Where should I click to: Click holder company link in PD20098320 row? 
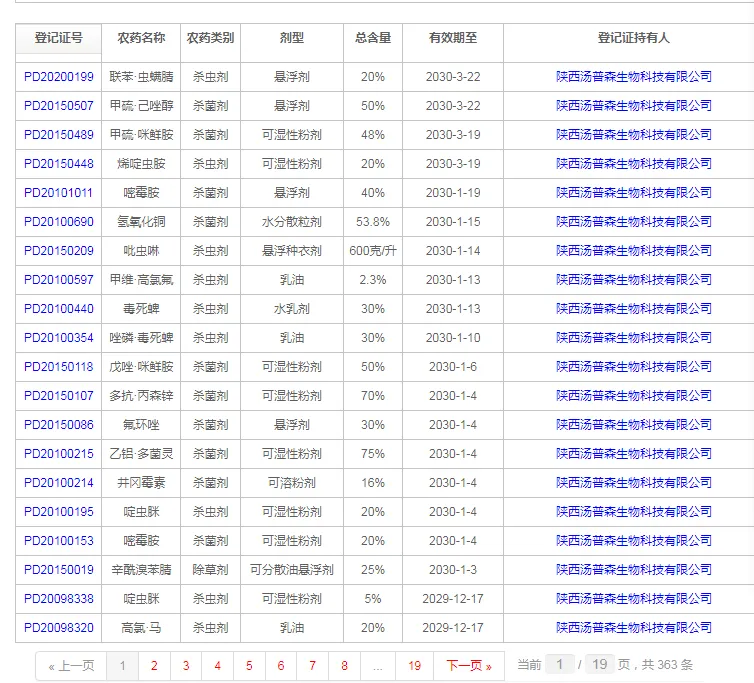tap(633, 628)
